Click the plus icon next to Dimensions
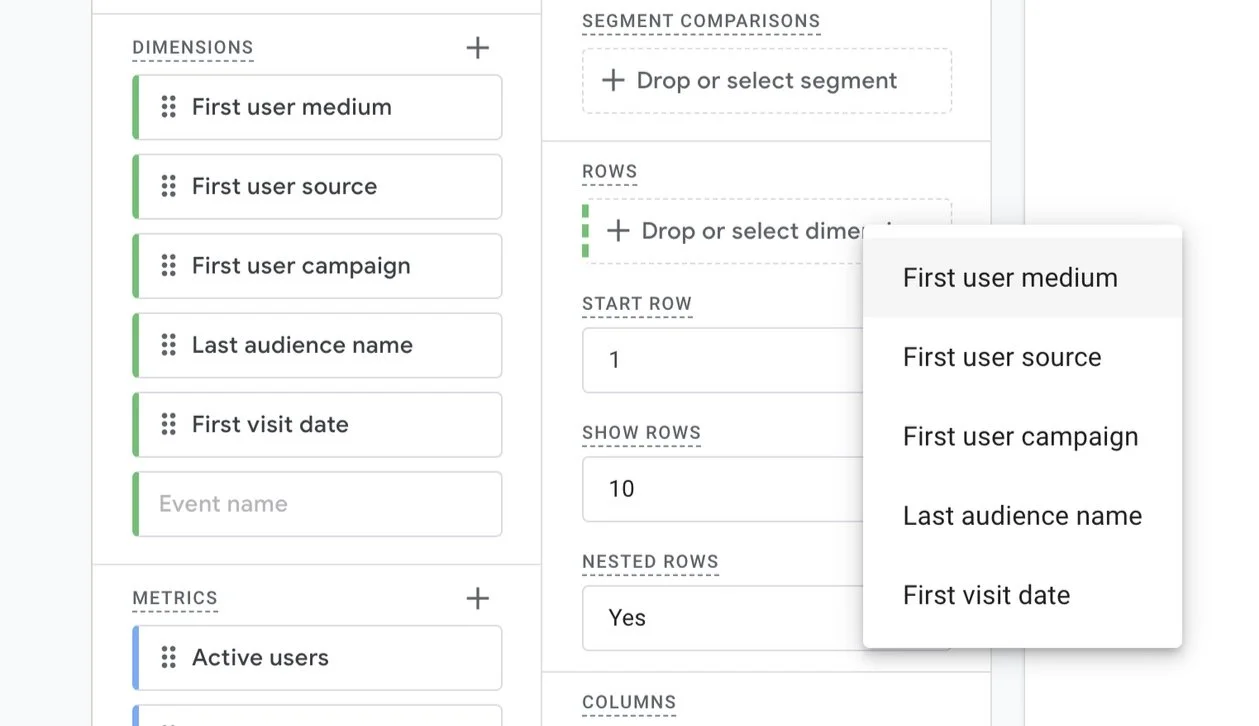This screenshot has width=1259, height=726. point(478,47)
